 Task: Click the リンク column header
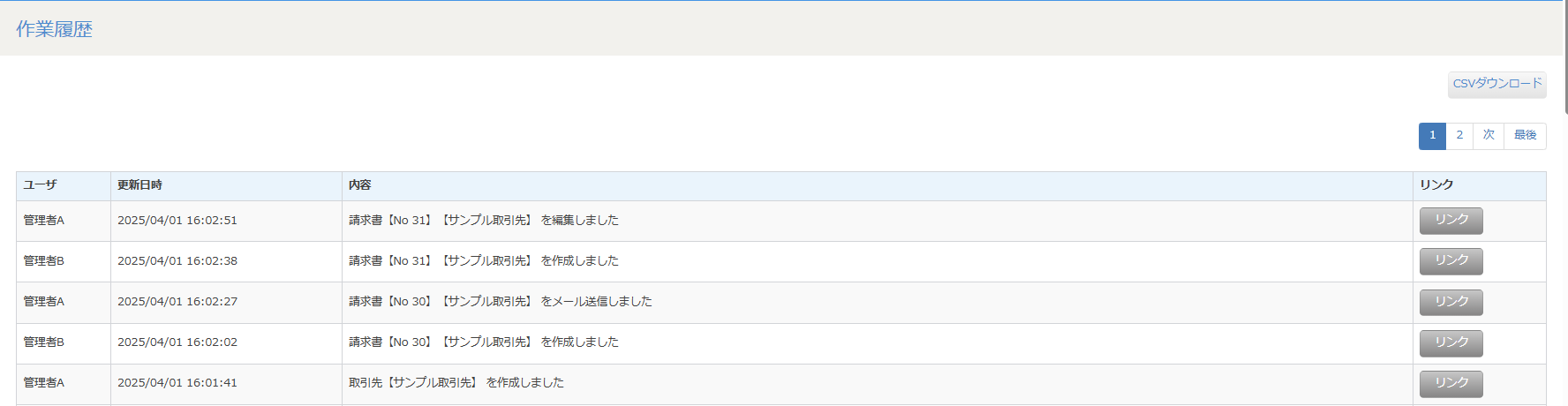(x=1436, y=184)
